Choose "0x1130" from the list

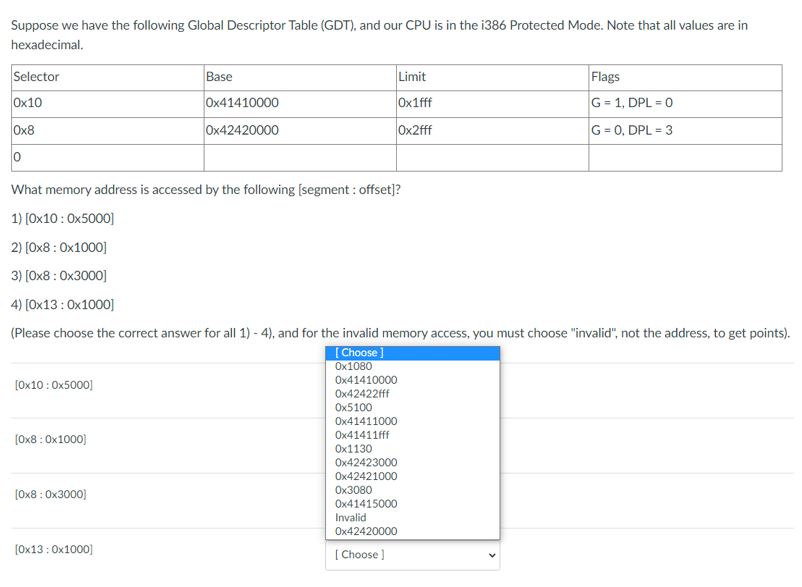coord(352,449)
